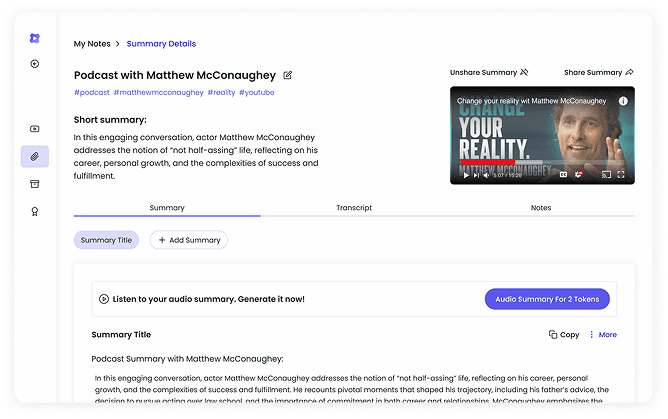The height and width of the screenshot is (419, 668).
Task: Click 'Podcast Summary with Matthew McConaughey:' text
Action: click(x=187, y=359)
